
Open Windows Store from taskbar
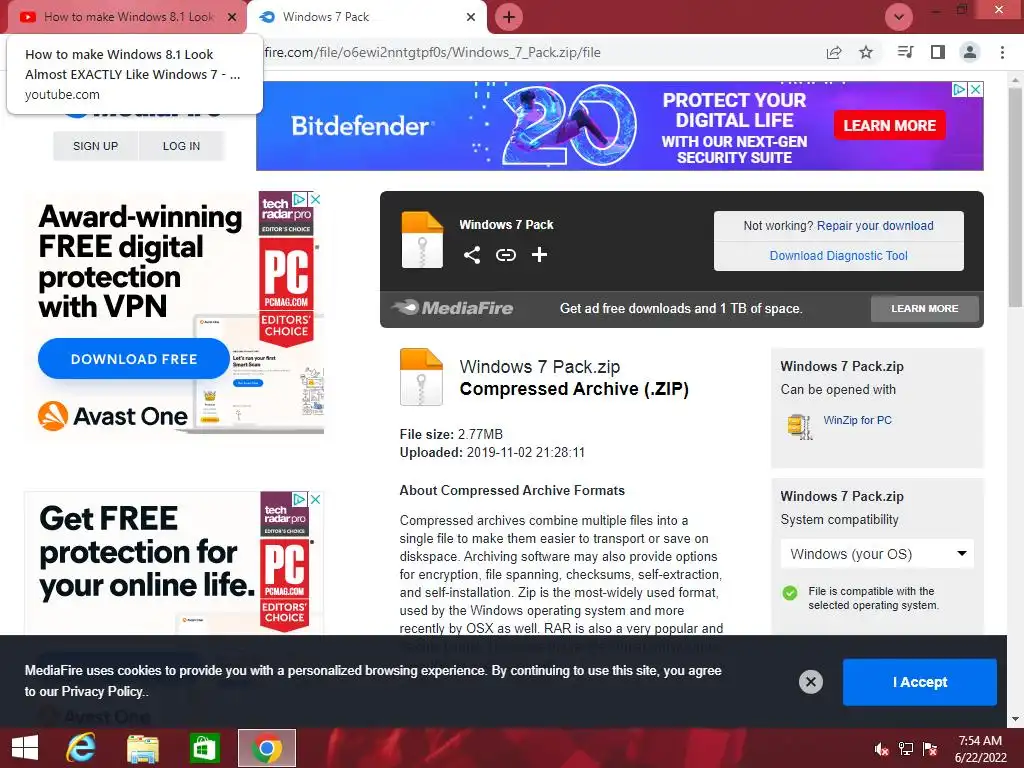pyautogui.click(x=204, y=748)
